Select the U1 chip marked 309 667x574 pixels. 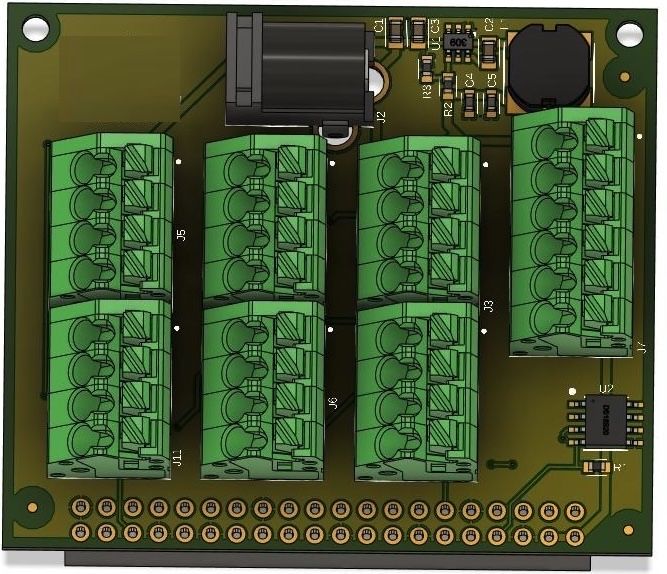[458, 43]
